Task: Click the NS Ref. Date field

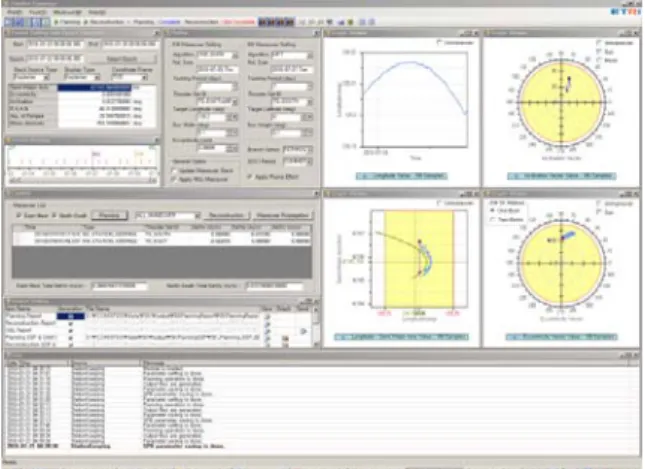Action: click(x=292, y=70)
